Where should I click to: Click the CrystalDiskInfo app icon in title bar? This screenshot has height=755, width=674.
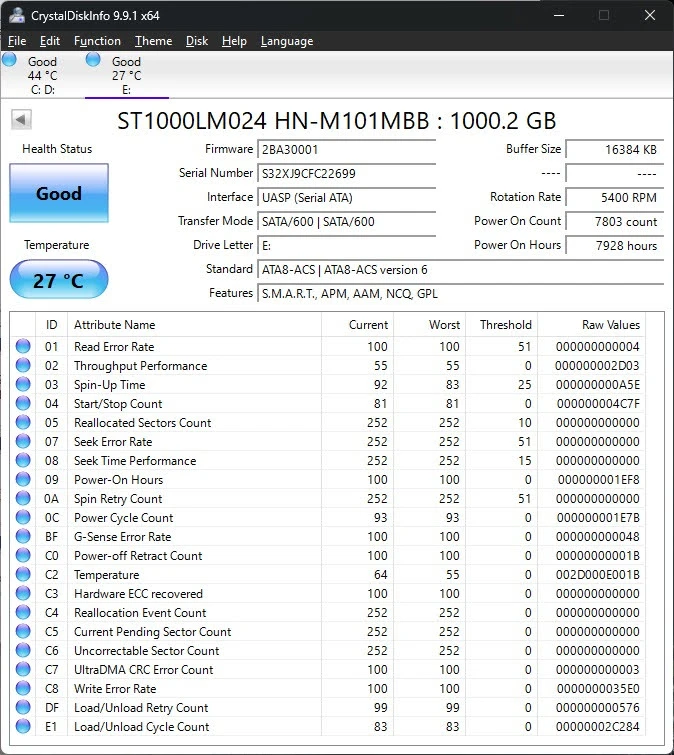point(17,15)
